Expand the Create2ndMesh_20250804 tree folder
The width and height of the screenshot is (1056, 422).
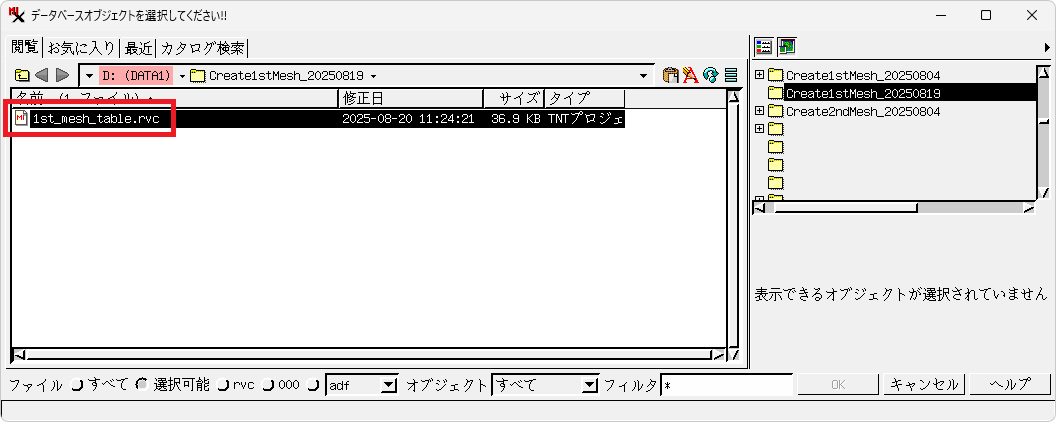point(759,111)
